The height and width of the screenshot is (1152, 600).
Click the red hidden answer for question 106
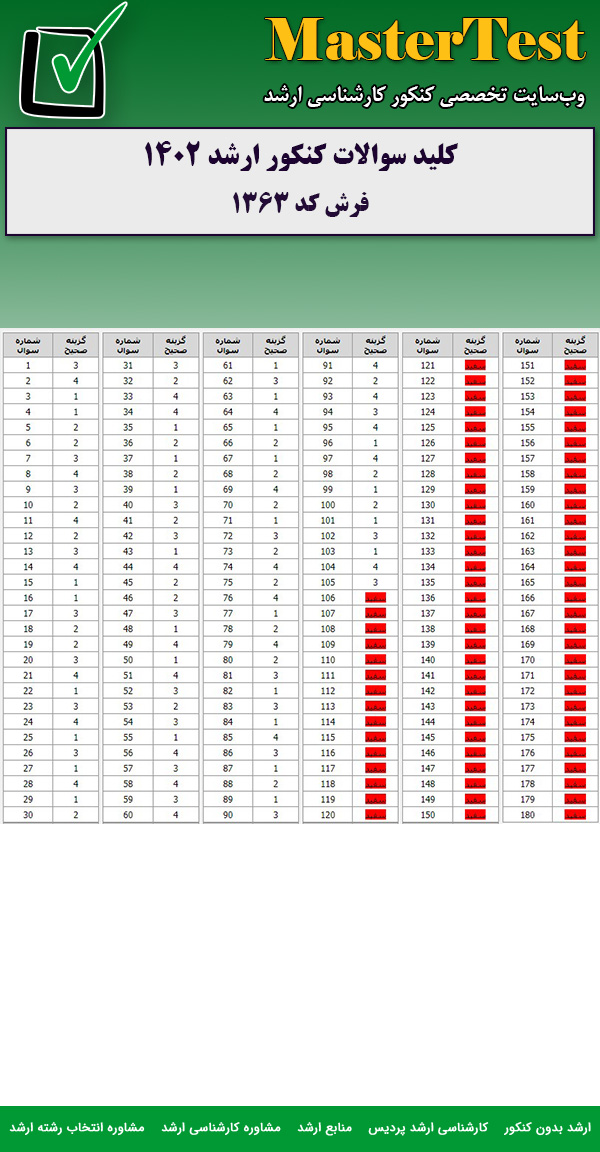[x=375, y=598]
